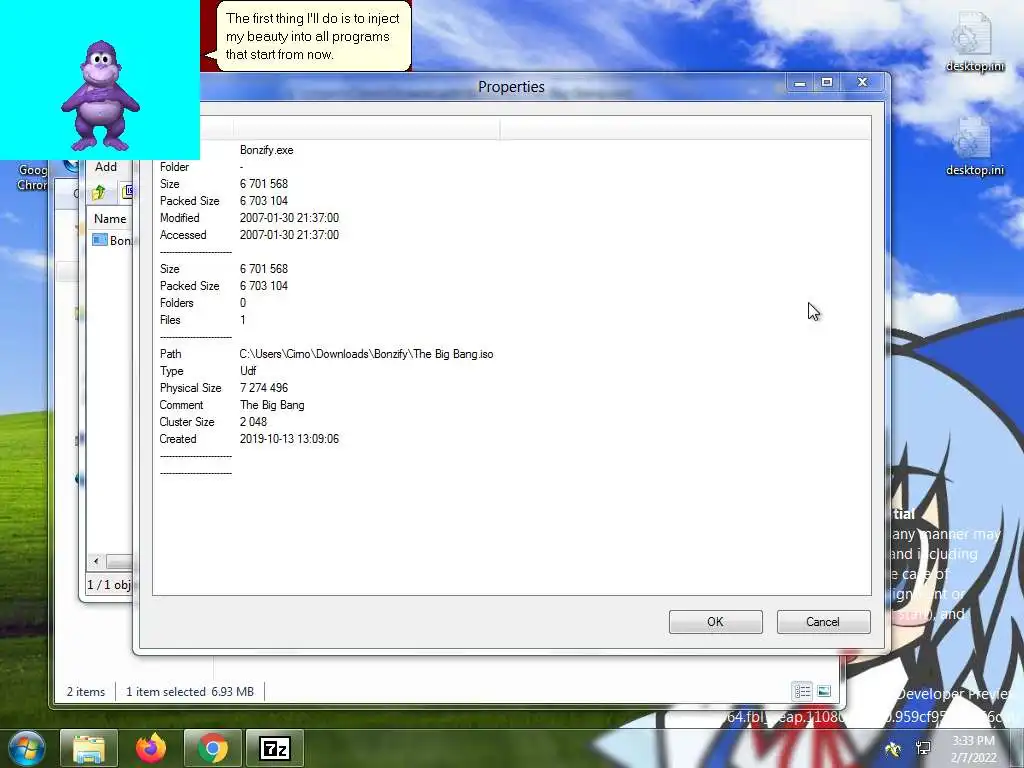Click the taskbar clock showing 3:33 PM
This screenshot has height=768, width=1024.
click(x=973, y=749)
